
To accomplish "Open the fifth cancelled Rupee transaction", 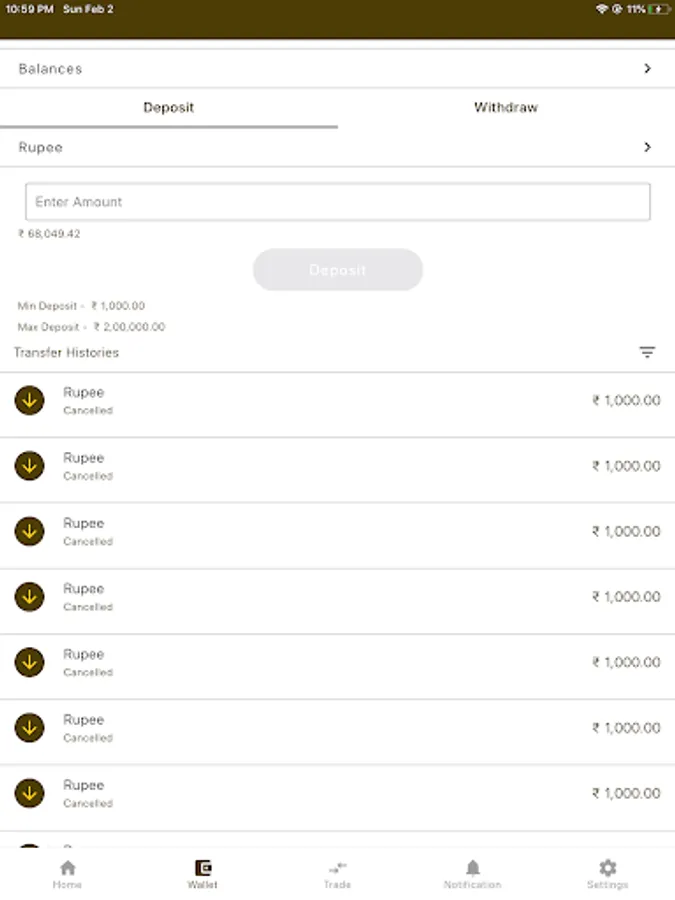I will coord(300,662).
